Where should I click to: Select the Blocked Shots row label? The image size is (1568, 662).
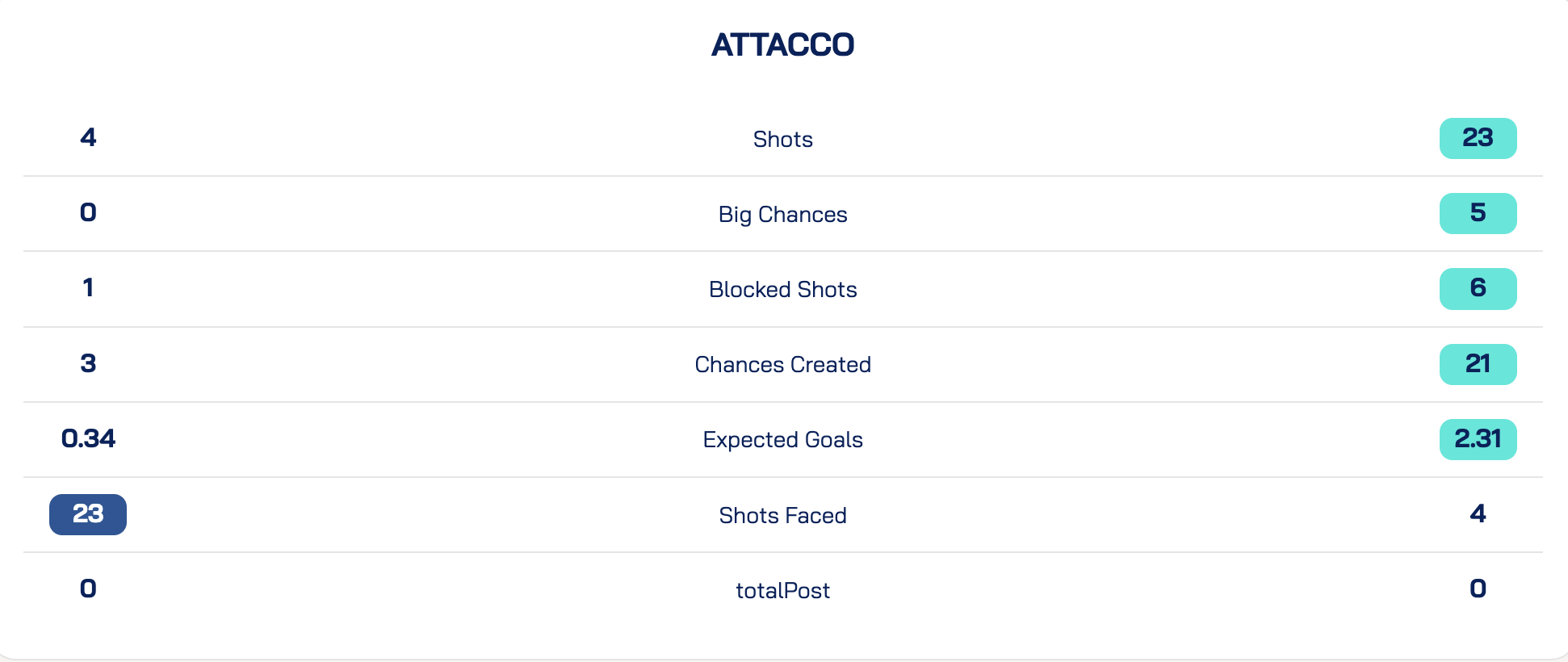[x=782, y=289]
